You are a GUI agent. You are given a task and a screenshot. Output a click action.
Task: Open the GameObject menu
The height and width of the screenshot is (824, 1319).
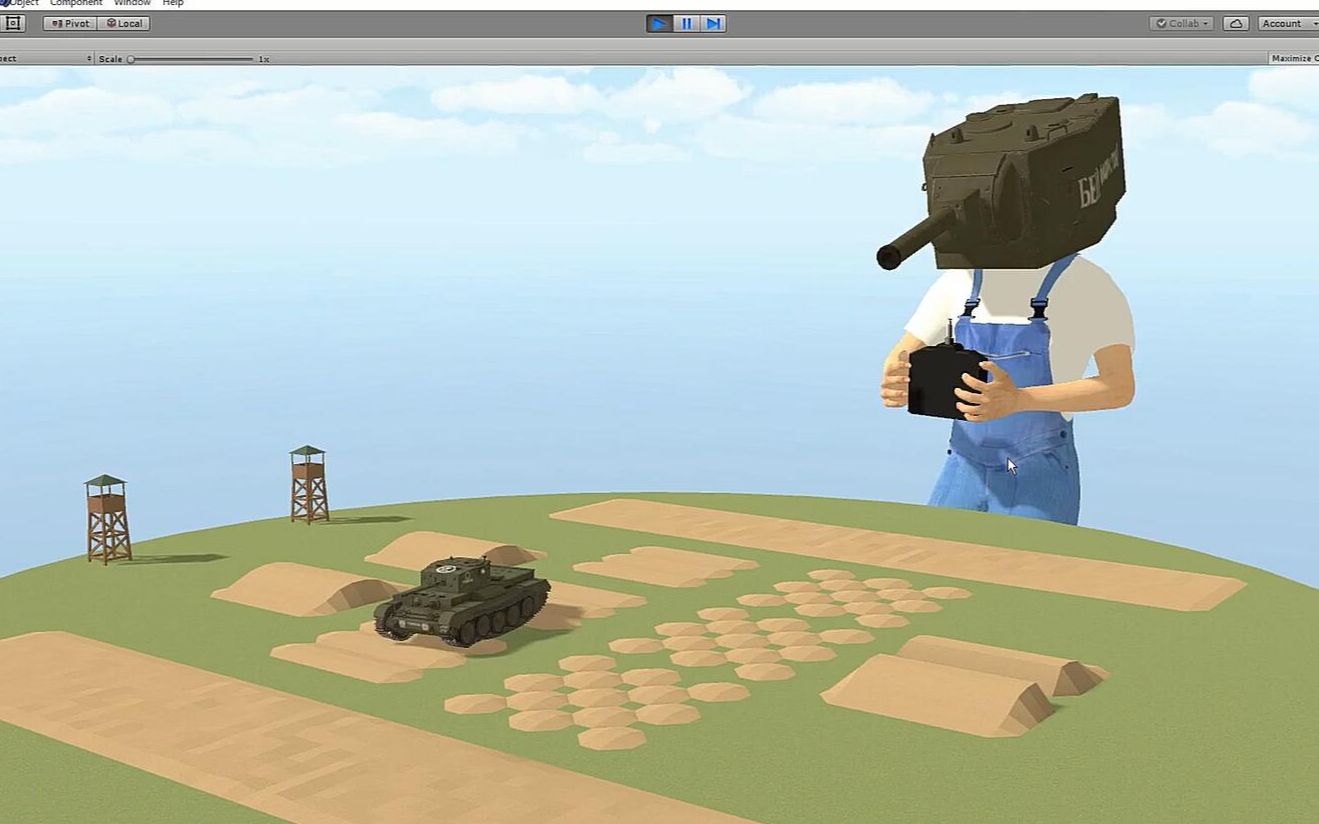tap(18, 3)
